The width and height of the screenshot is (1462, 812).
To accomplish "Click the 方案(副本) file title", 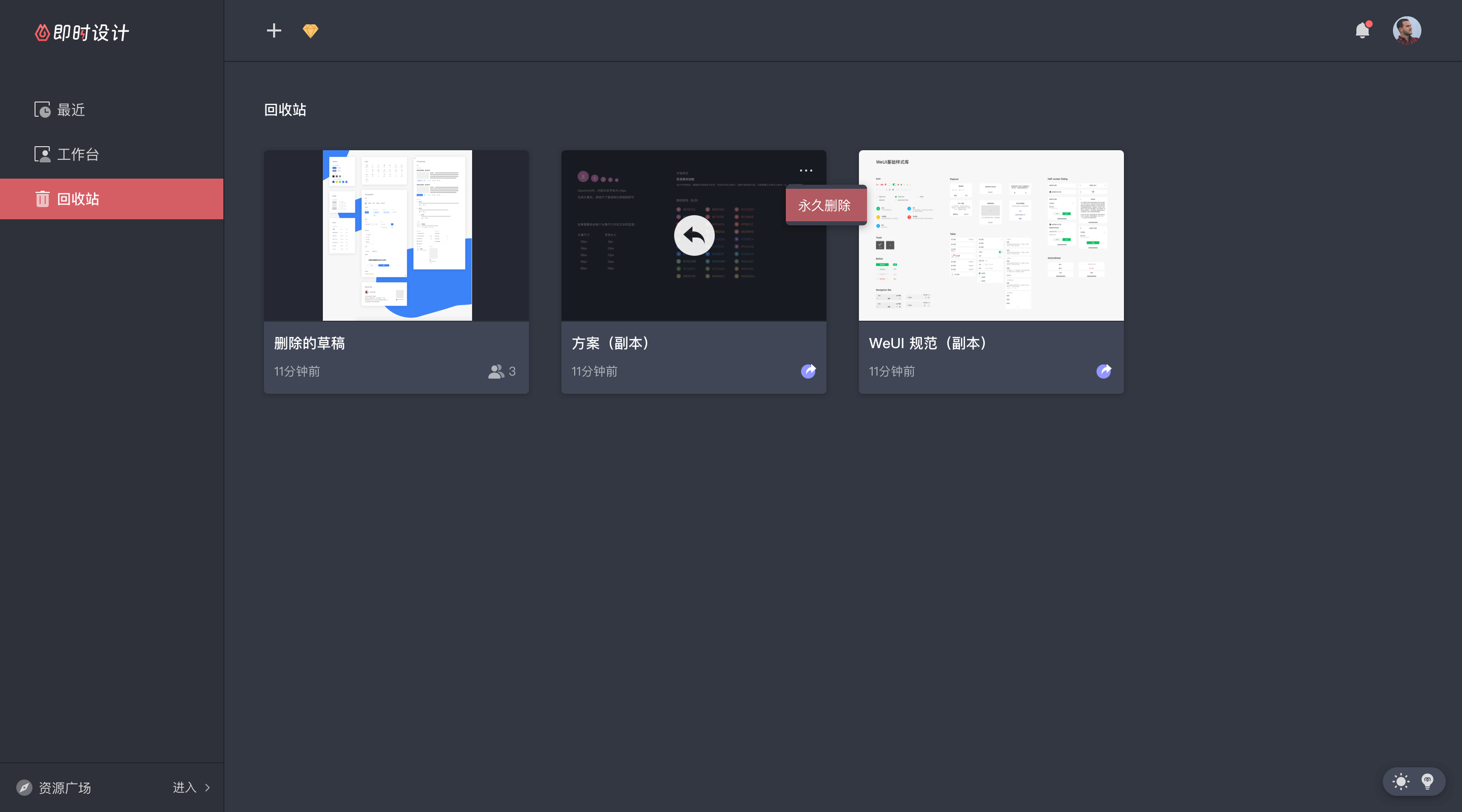I will point(612,343).
